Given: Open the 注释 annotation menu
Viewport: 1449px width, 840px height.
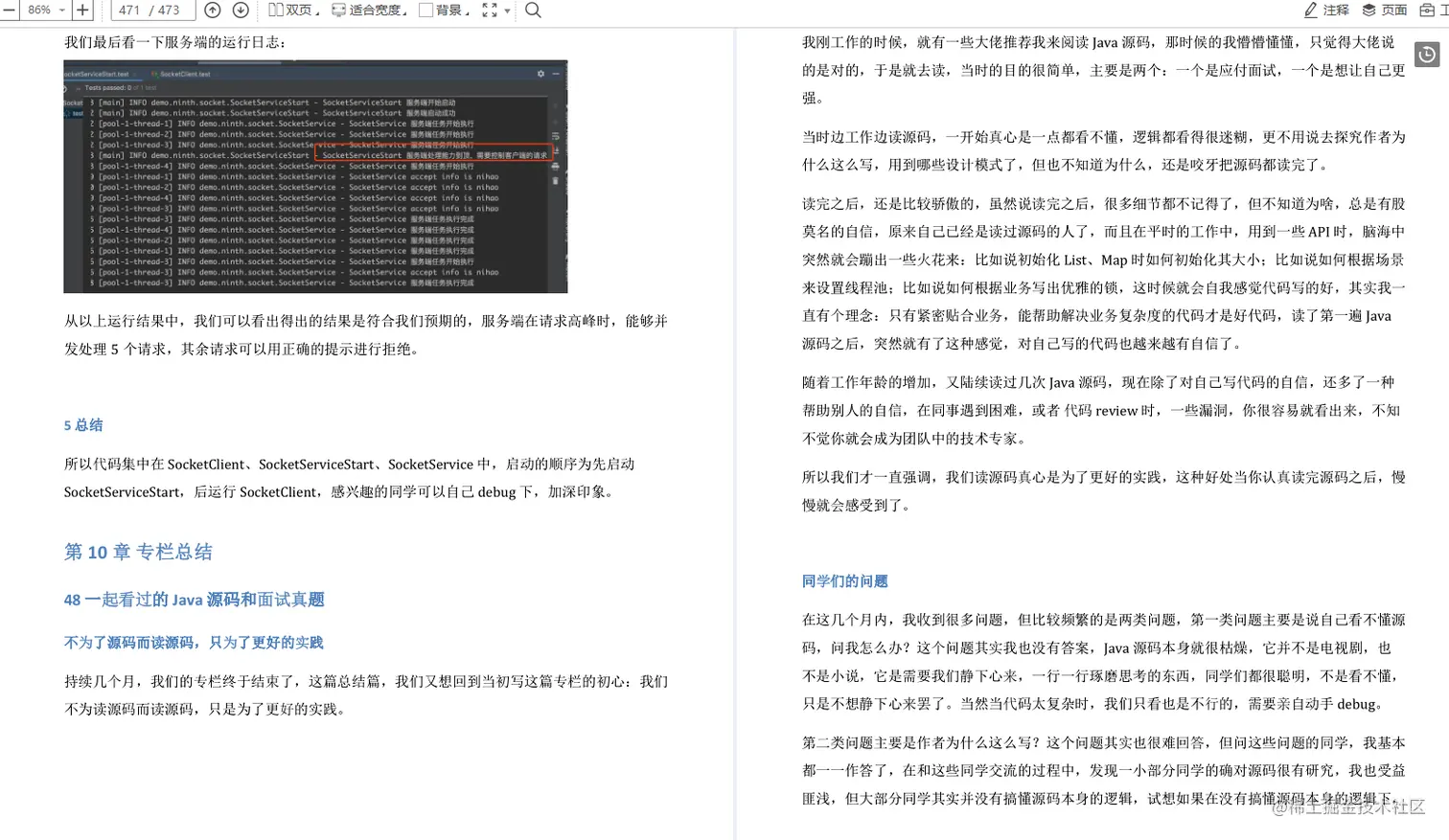Looking at the screenshot, I should click(1326, 10).
